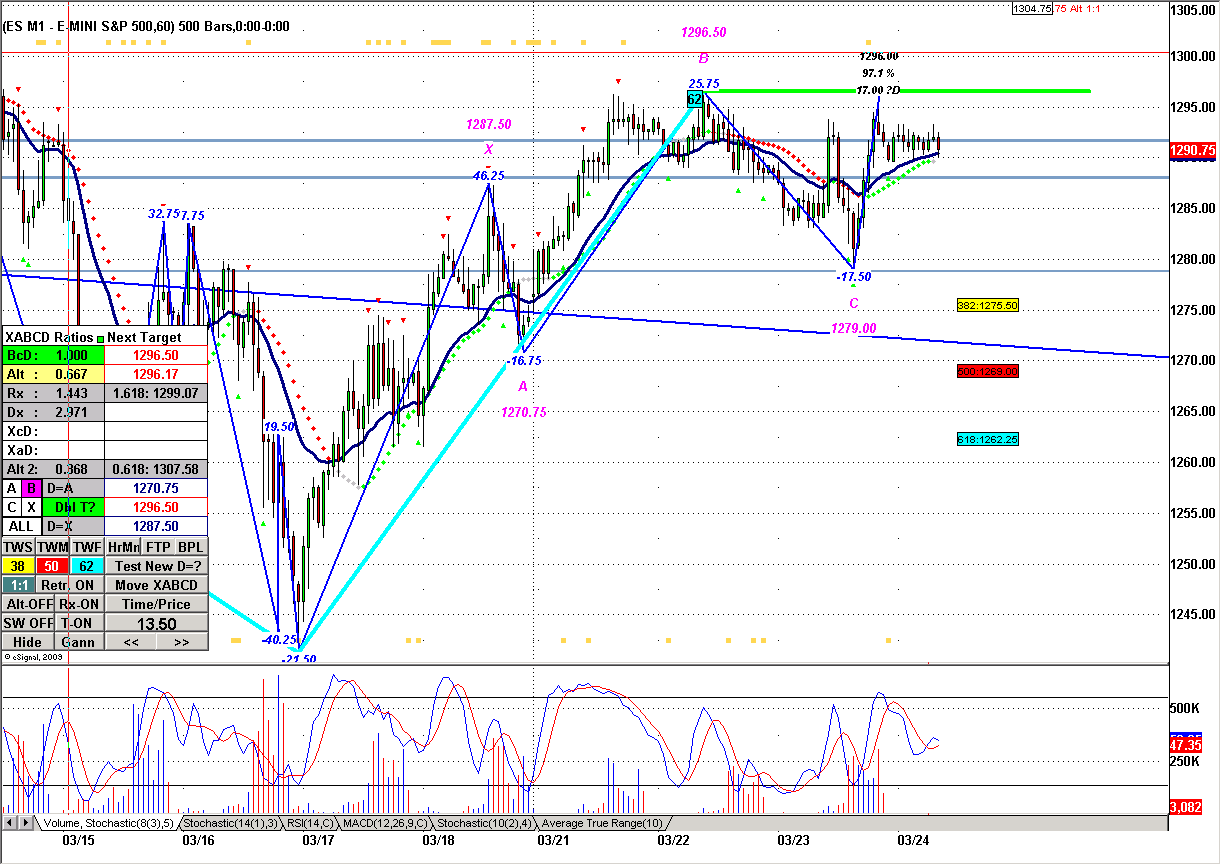The image size is (1221, 865).
Task: Toggle the Retr. ON button
Action: (70, 585)
